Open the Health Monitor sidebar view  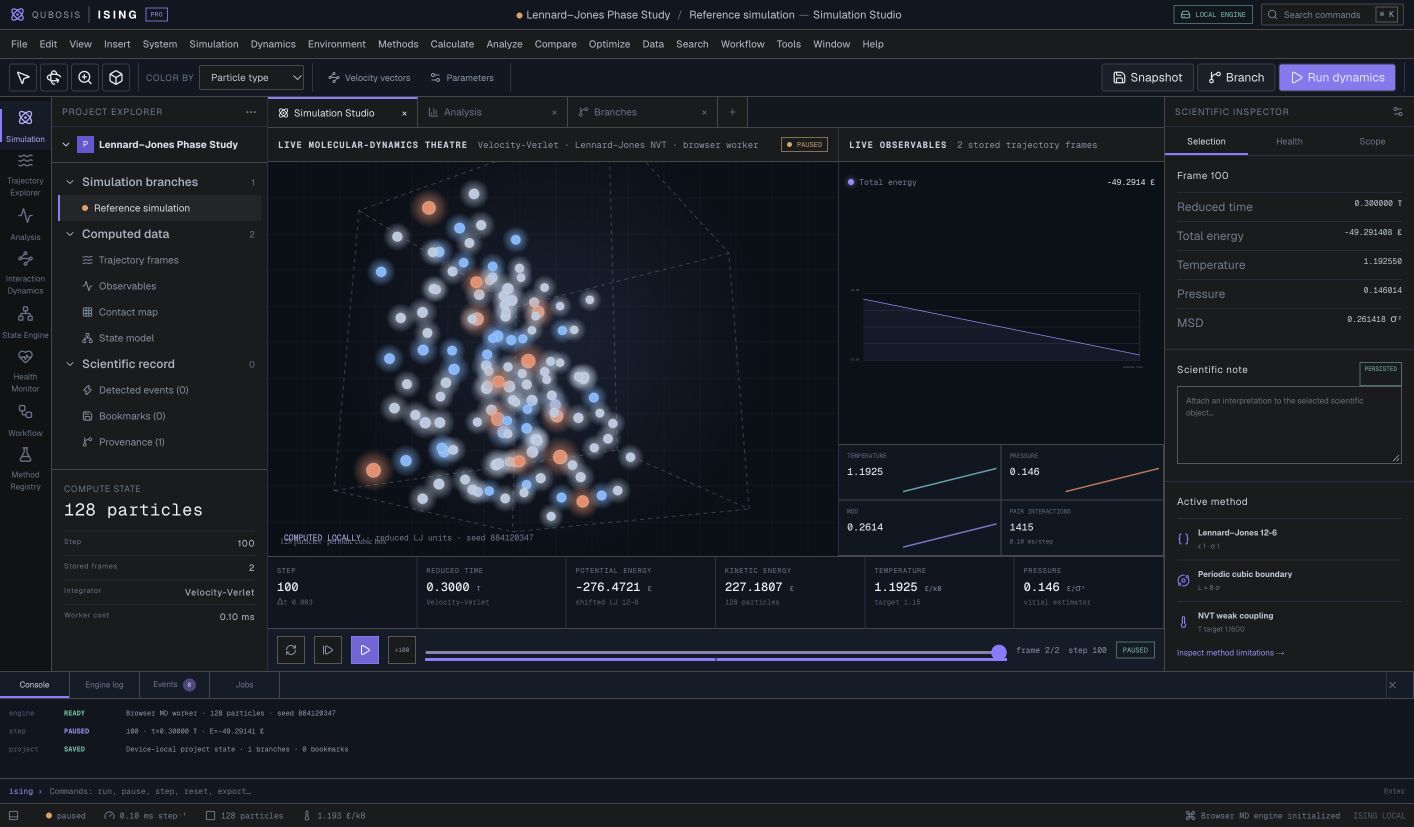tap(25, 370)
